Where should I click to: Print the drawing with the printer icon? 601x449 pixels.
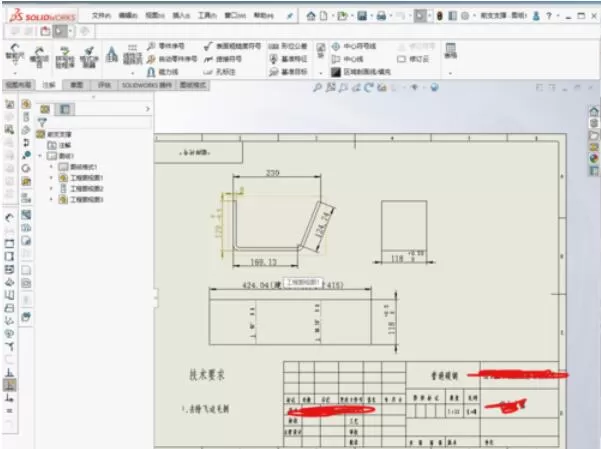[x=381, y=16]
